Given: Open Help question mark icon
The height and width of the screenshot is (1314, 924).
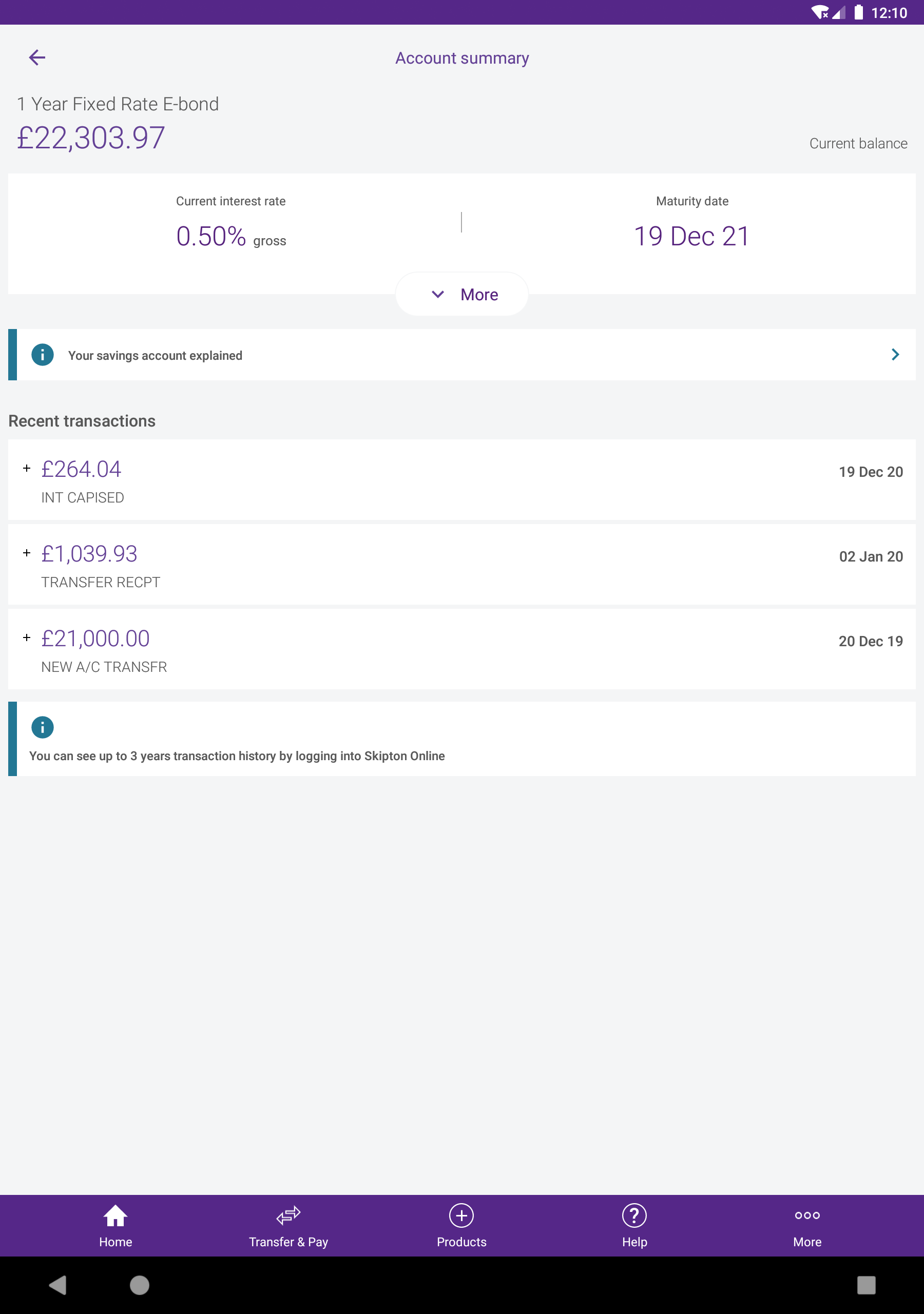Looking at the screenshot, I should pyautogui.click(x=634, y=1215).
